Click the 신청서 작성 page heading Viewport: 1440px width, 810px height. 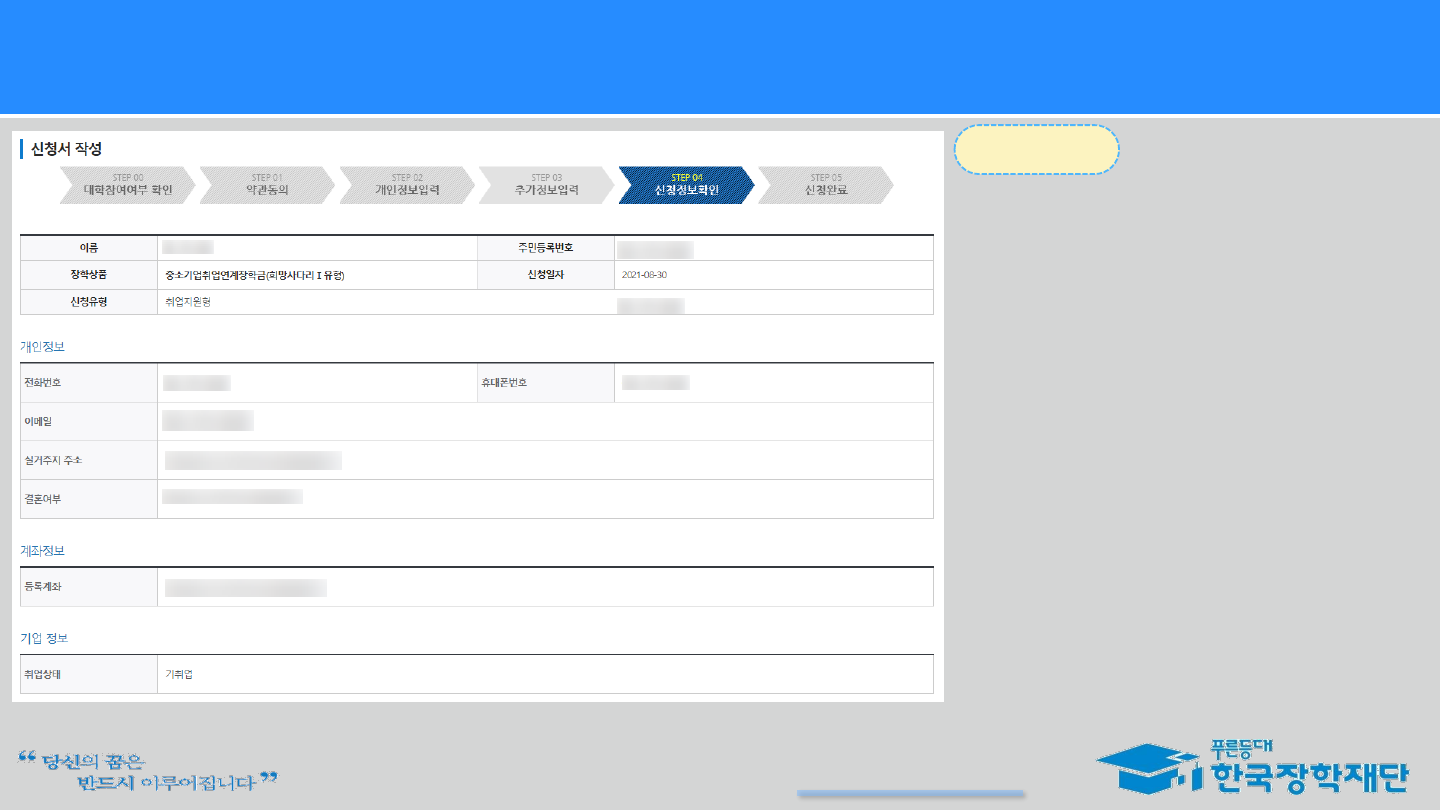pos(66,149)
